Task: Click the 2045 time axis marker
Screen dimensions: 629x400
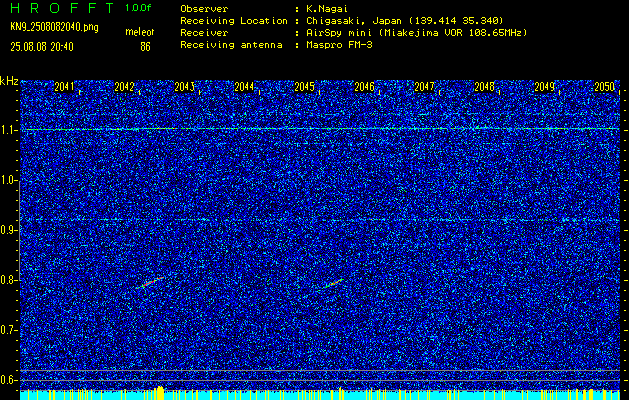Action: pyautogui.click(x=304, y=87)
